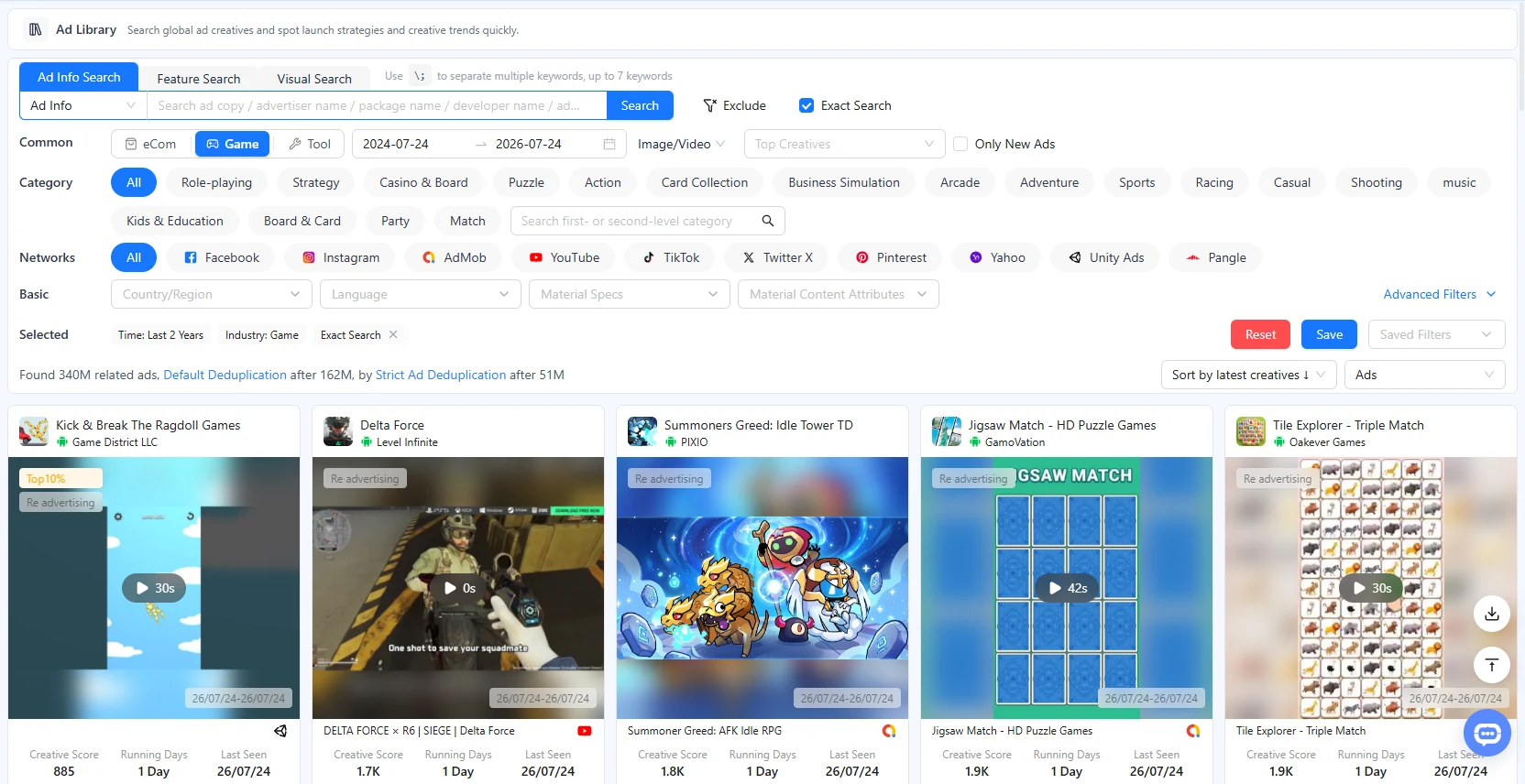The image size is (1525, 784).
Task: Click the blue Search button
Action: click(640, 105)
